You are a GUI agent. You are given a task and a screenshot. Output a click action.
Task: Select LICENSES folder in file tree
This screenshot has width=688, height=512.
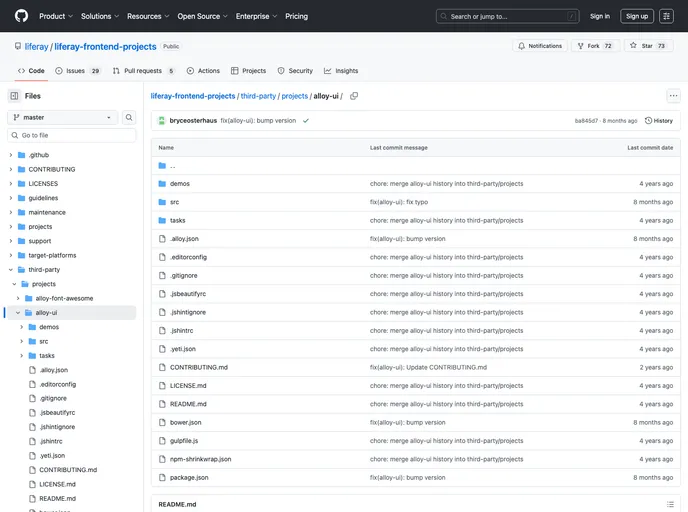click(43, 184)
